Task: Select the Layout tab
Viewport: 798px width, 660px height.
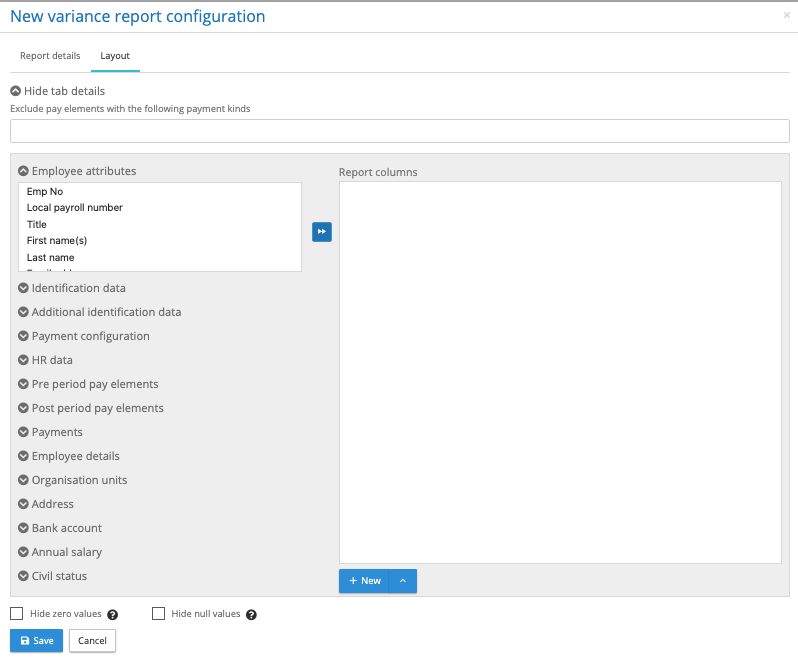Action: [115, 56]
